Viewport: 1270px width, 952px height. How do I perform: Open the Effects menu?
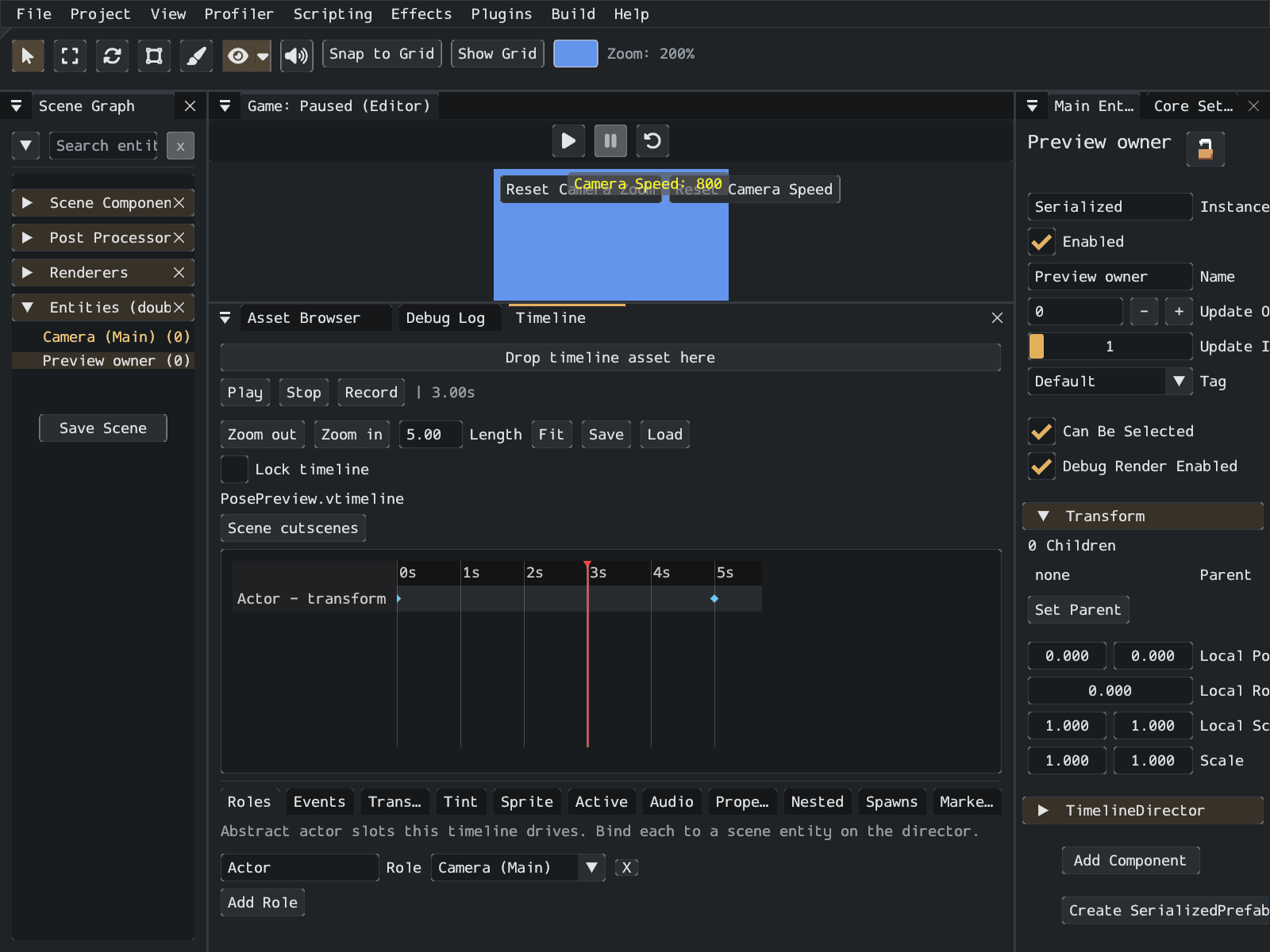421,13
